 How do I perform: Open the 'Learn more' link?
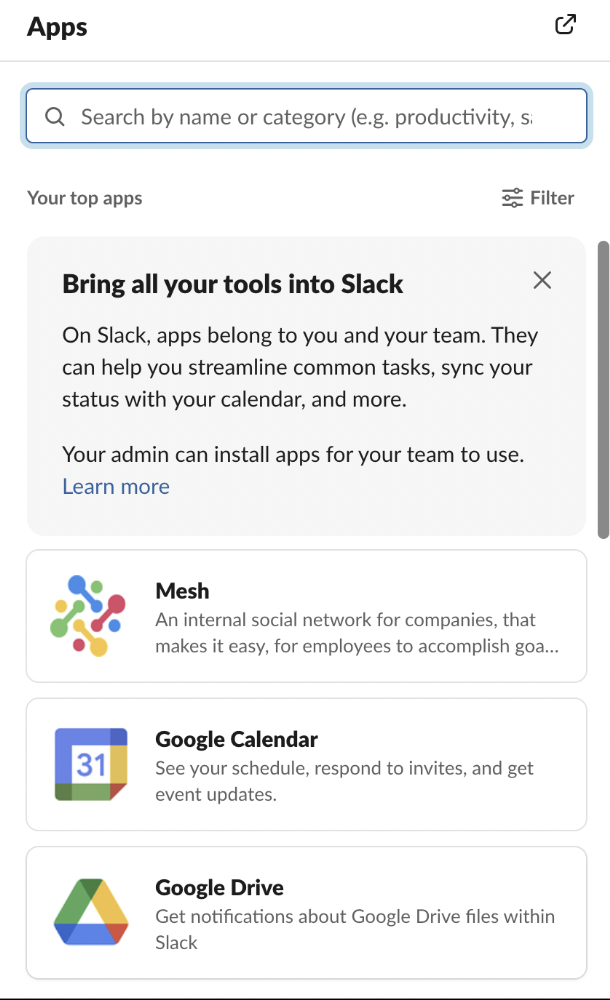click(115, 486)
